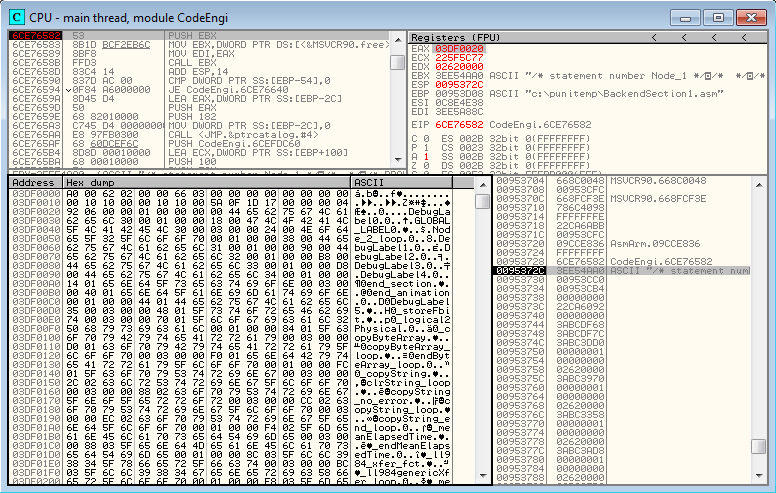Screen dimensions: 776x493
Task: Toggle the C flag value 0
Action: click(426, 139)
